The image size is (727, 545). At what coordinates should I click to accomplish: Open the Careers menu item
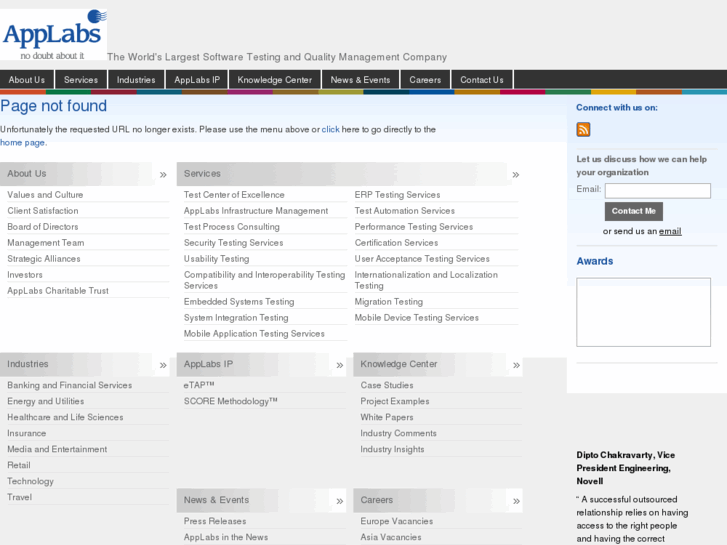[x=425, y=80]
